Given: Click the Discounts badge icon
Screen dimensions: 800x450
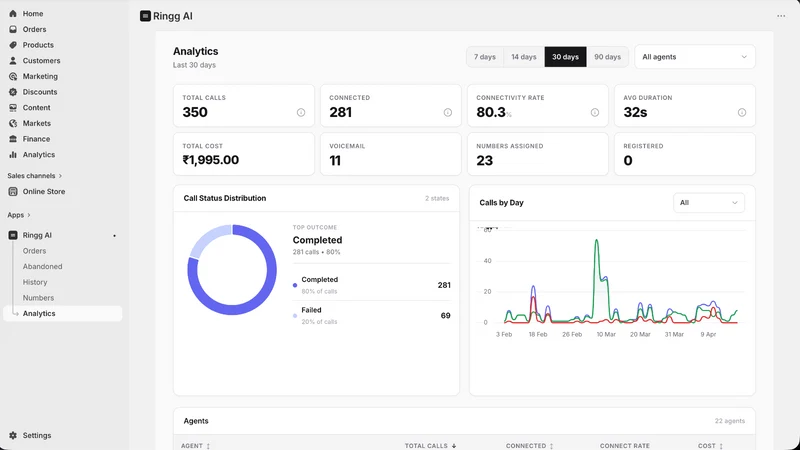Looking at the screenshot, I should tap(13, 92).
